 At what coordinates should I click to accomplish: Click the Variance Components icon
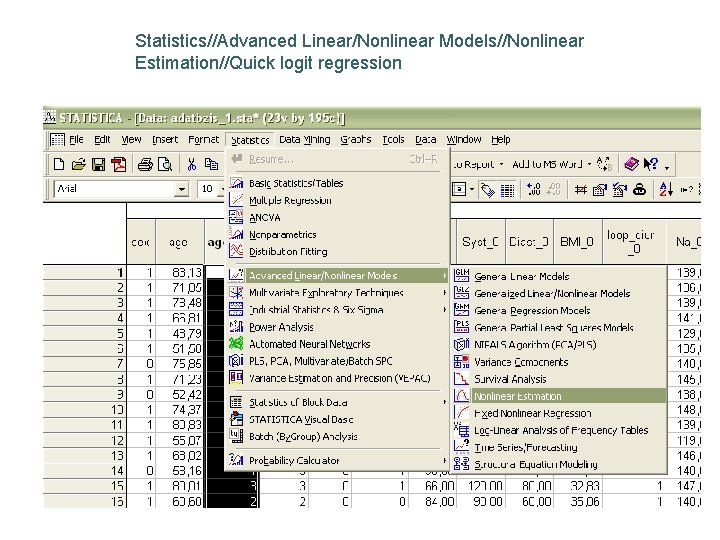(461, 362)
